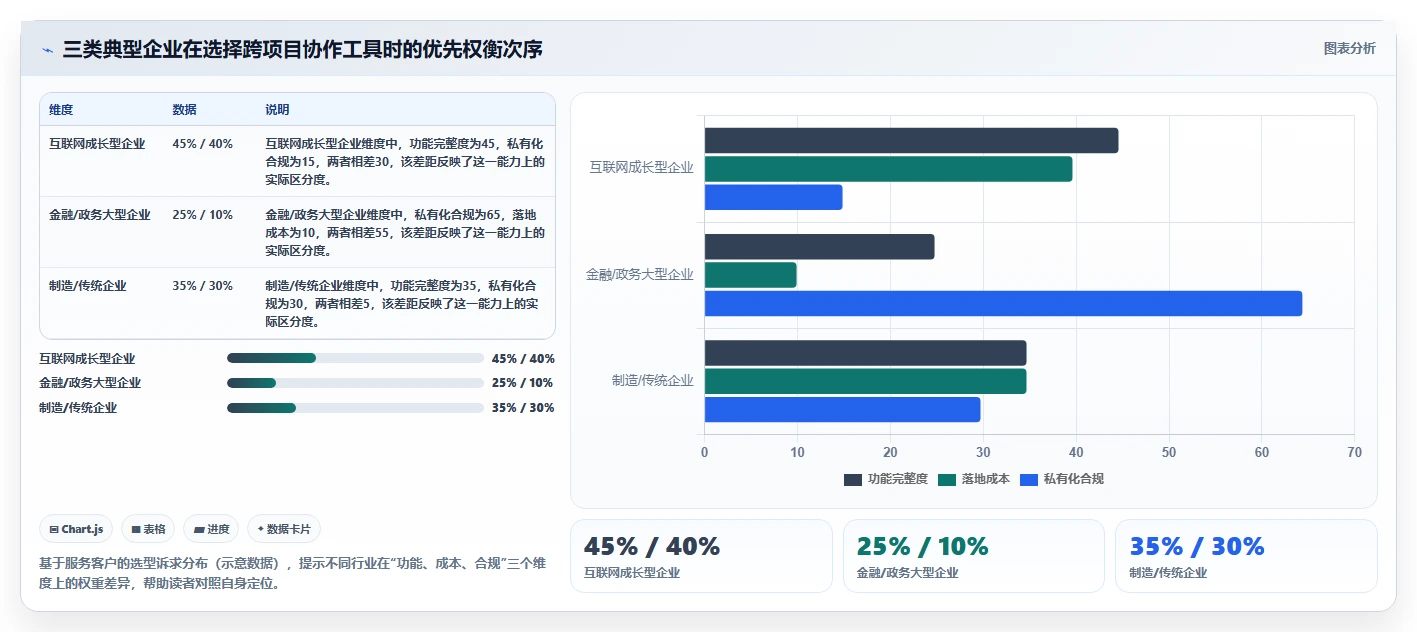Click the 功能完整度 bar for 制造/传统企业
The image size is (1417, 632).
point(865,353)
